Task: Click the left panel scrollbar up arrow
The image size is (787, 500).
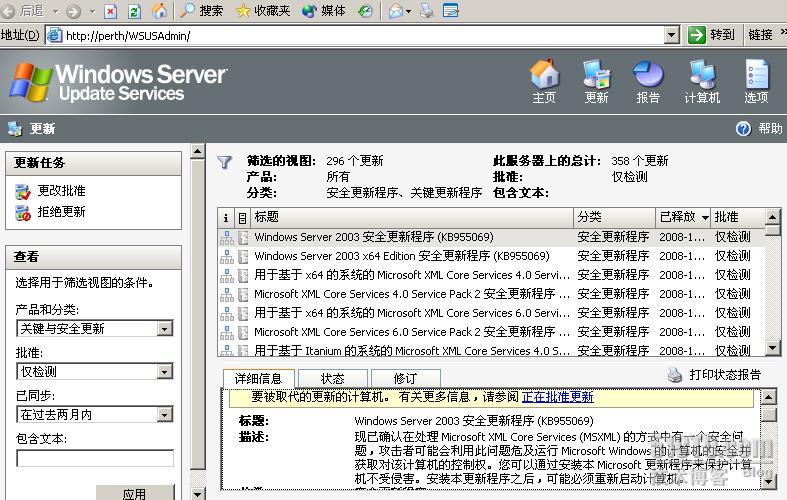Action: coord(198,151)
